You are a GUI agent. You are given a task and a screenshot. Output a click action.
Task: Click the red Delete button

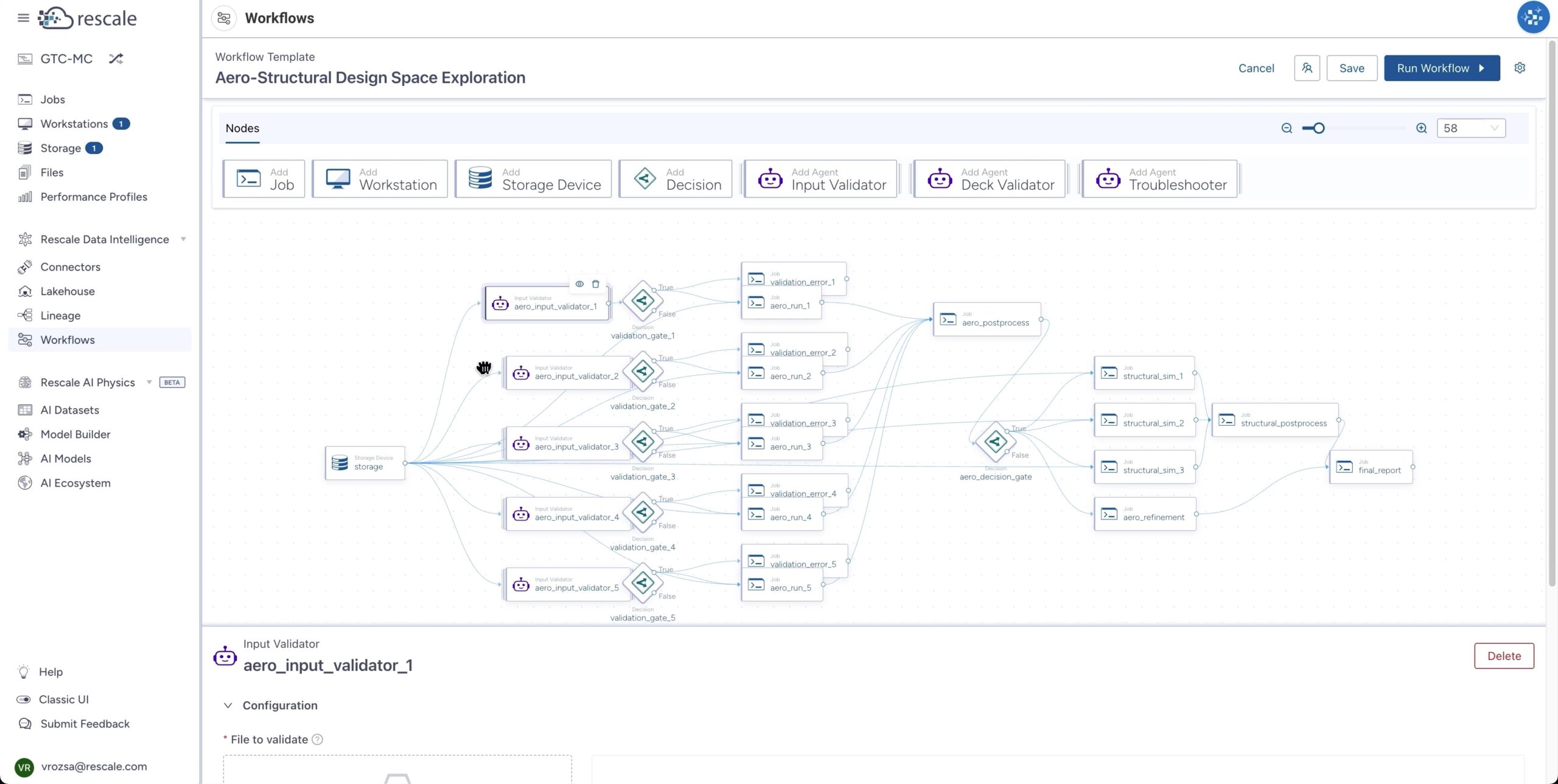pos(1504,656)
